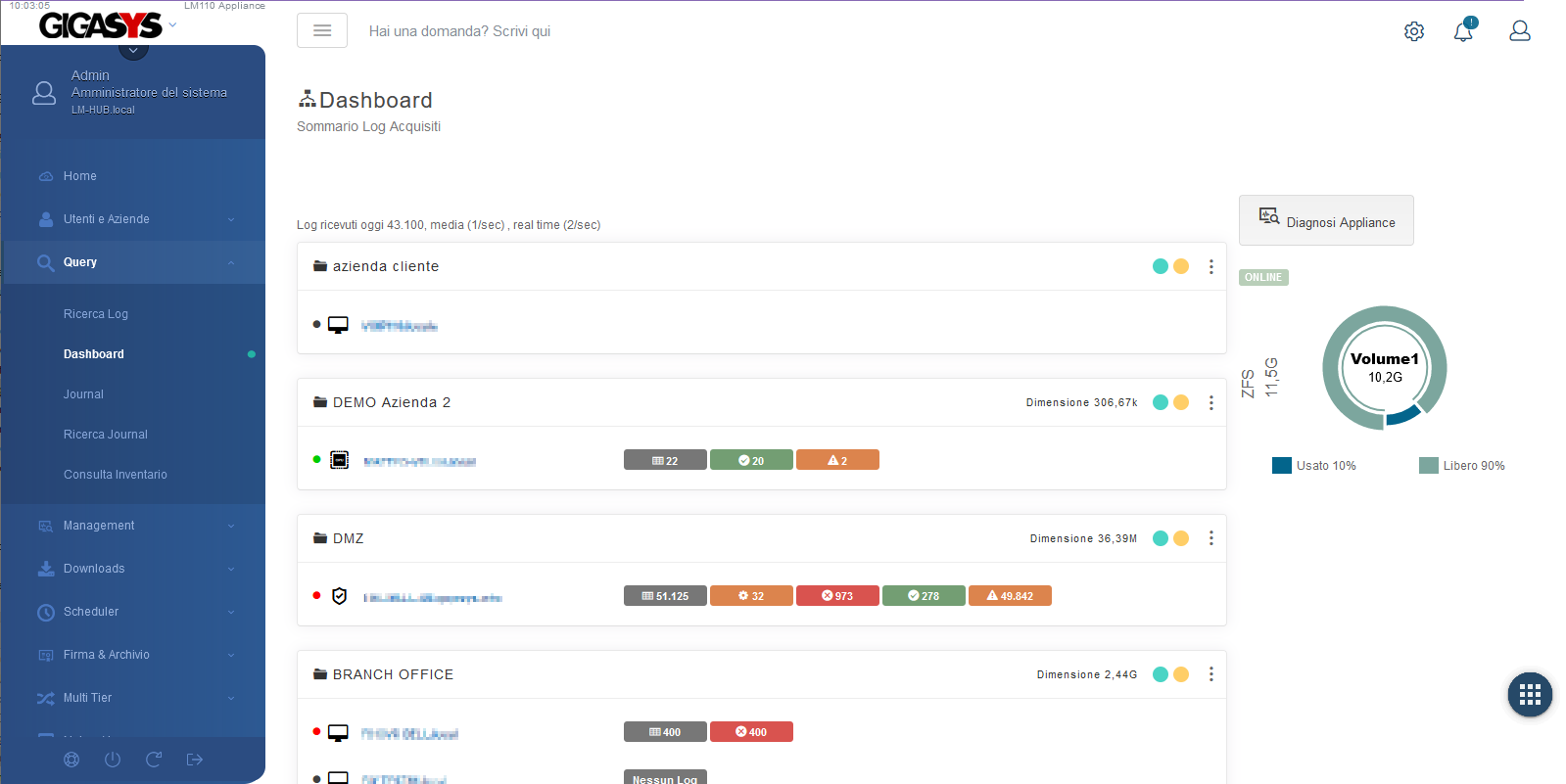Click orange 49.842 warning badge in DMZ
Image resolution: width=1566 pixels, height=784 pixels.
coord(1010,596)
